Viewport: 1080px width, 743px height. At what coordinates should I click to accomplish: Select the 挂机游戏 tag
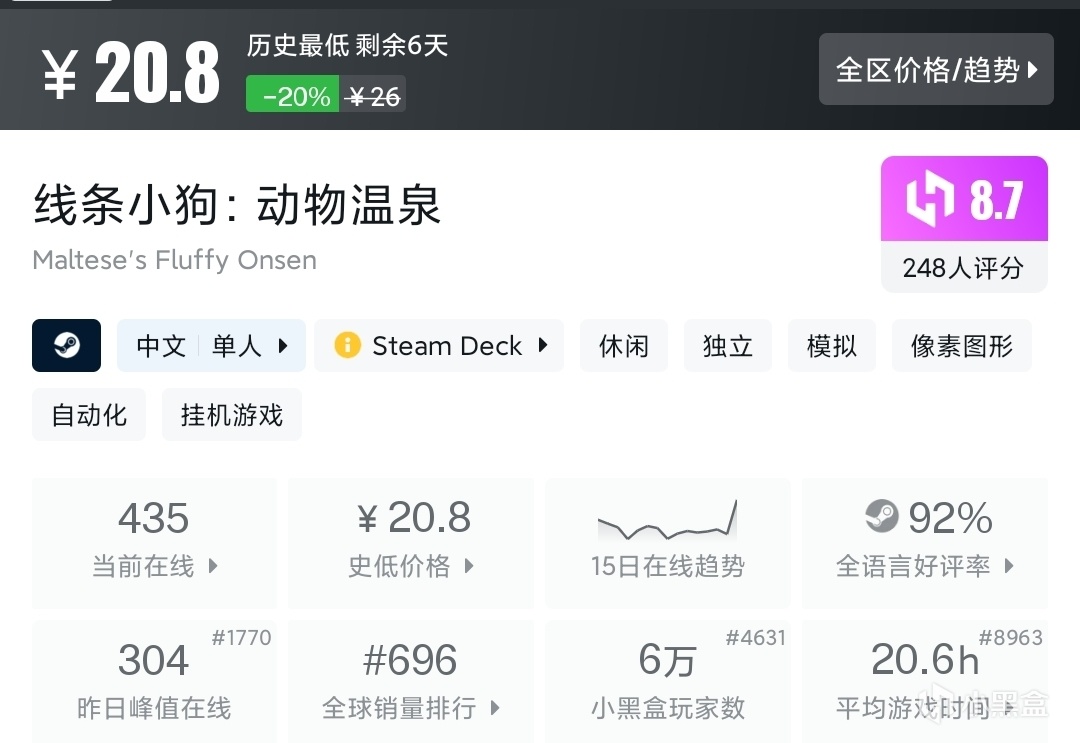click(232, 415)
